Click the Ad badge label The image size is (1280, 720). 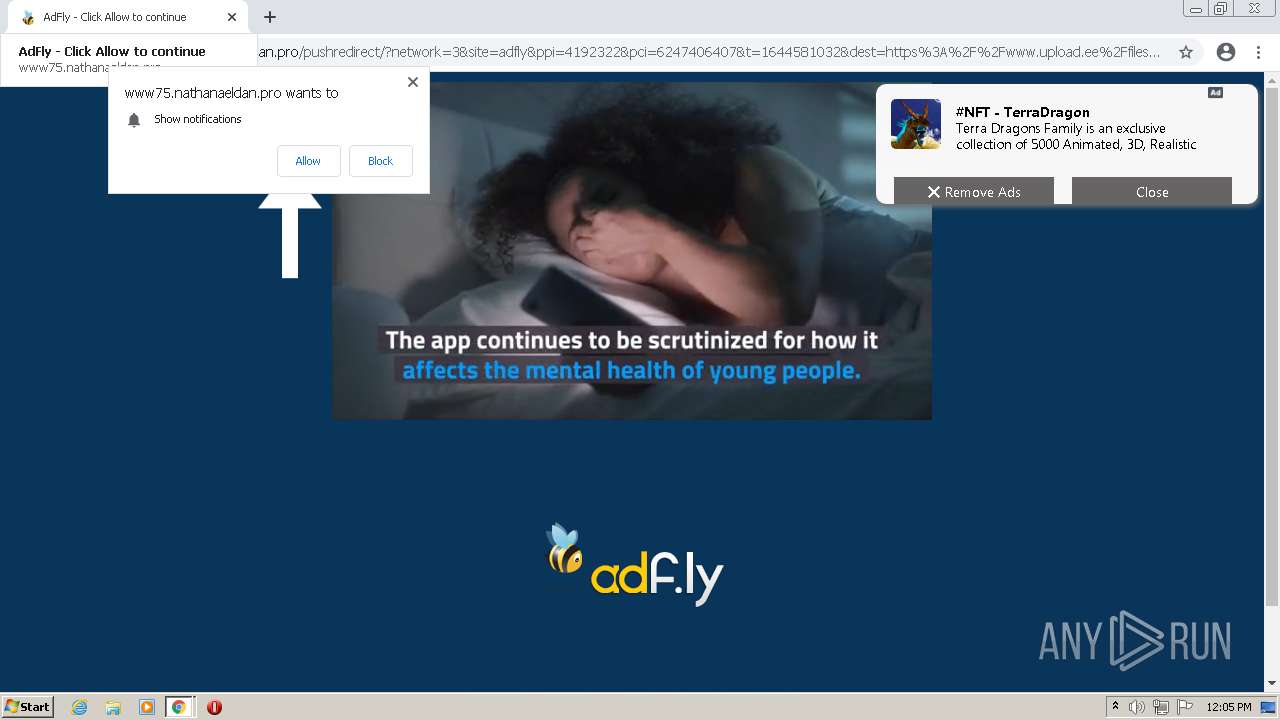pos(1215,93)
